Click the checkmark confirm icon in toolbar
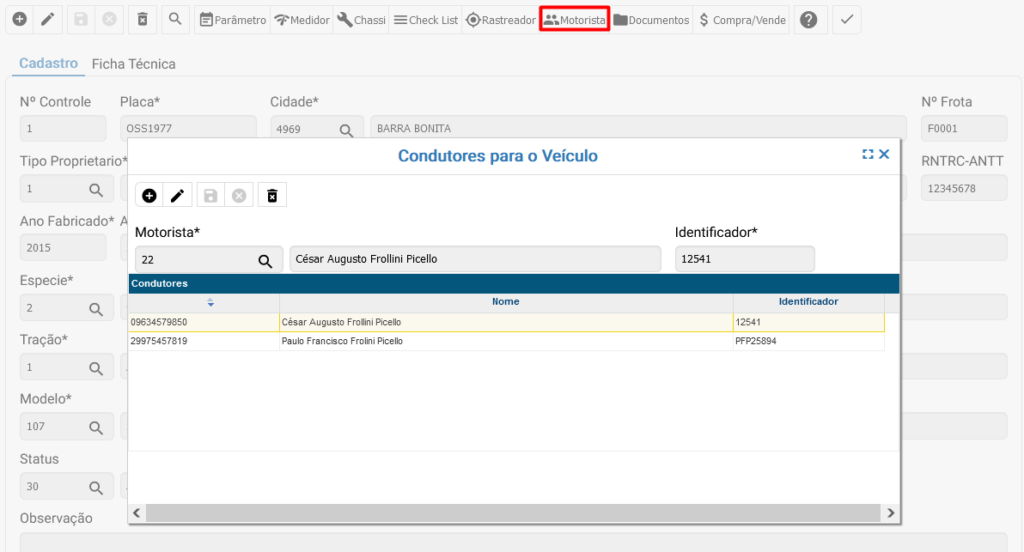The height and width of the screenshot is (552, 1024). pos(846,20)
